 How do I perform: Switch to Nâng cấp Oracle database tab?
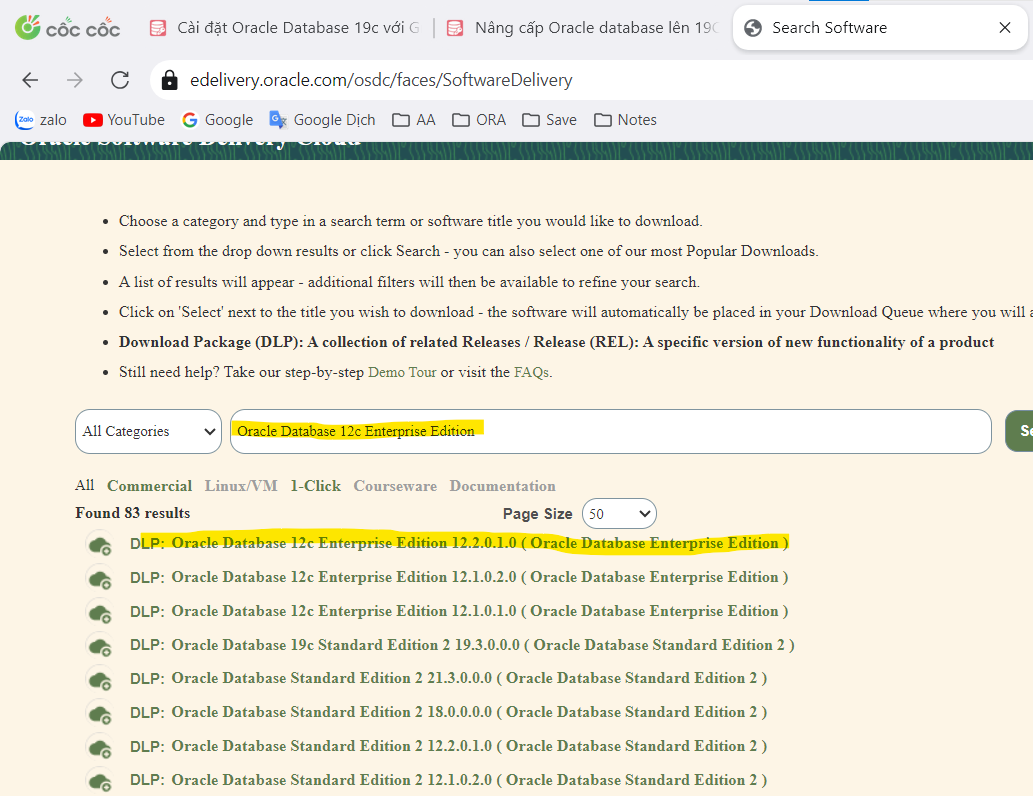pyautogui.click(x=583, y=28)
